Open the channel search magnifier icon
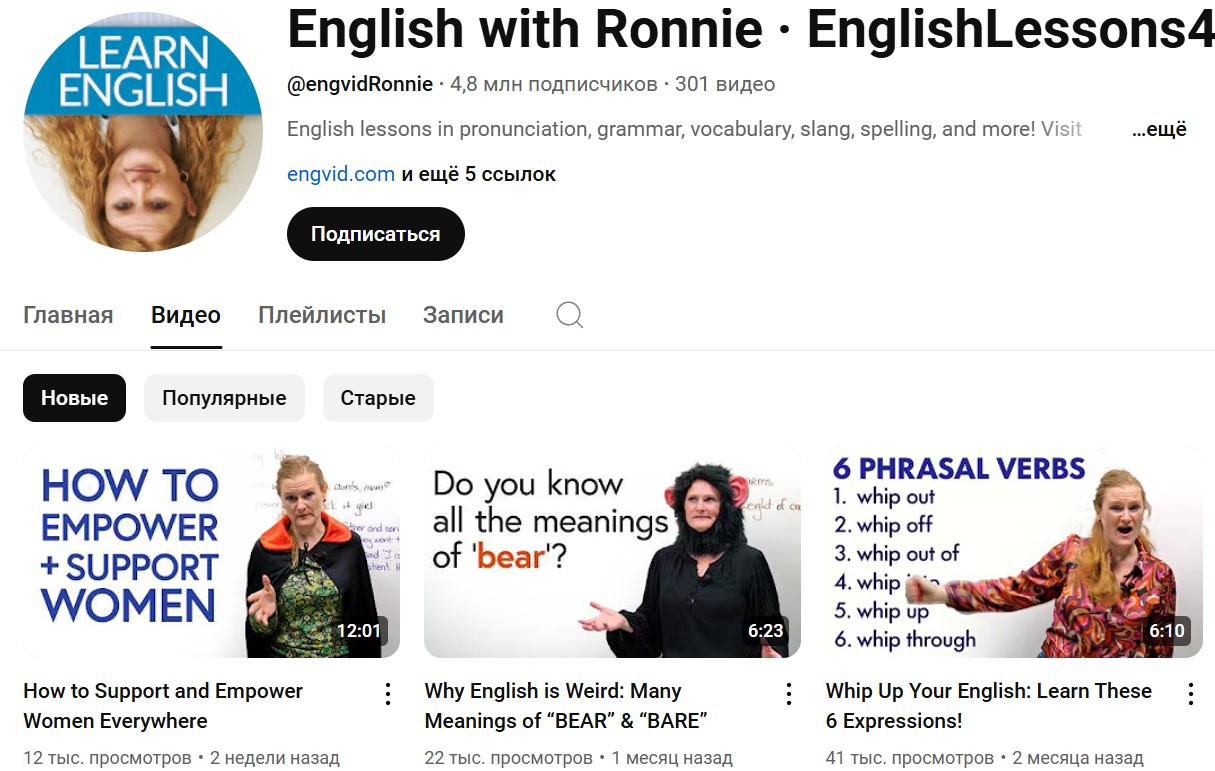Viewport: 1215px width, 771px height. point(569,316)
